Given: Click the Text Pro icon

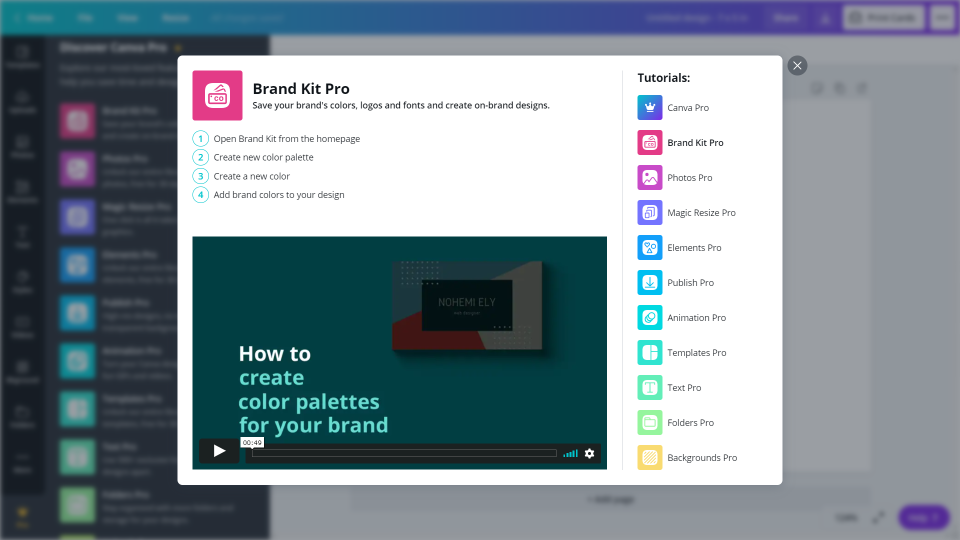Looking at the screenshot, I should coord(650,388).
